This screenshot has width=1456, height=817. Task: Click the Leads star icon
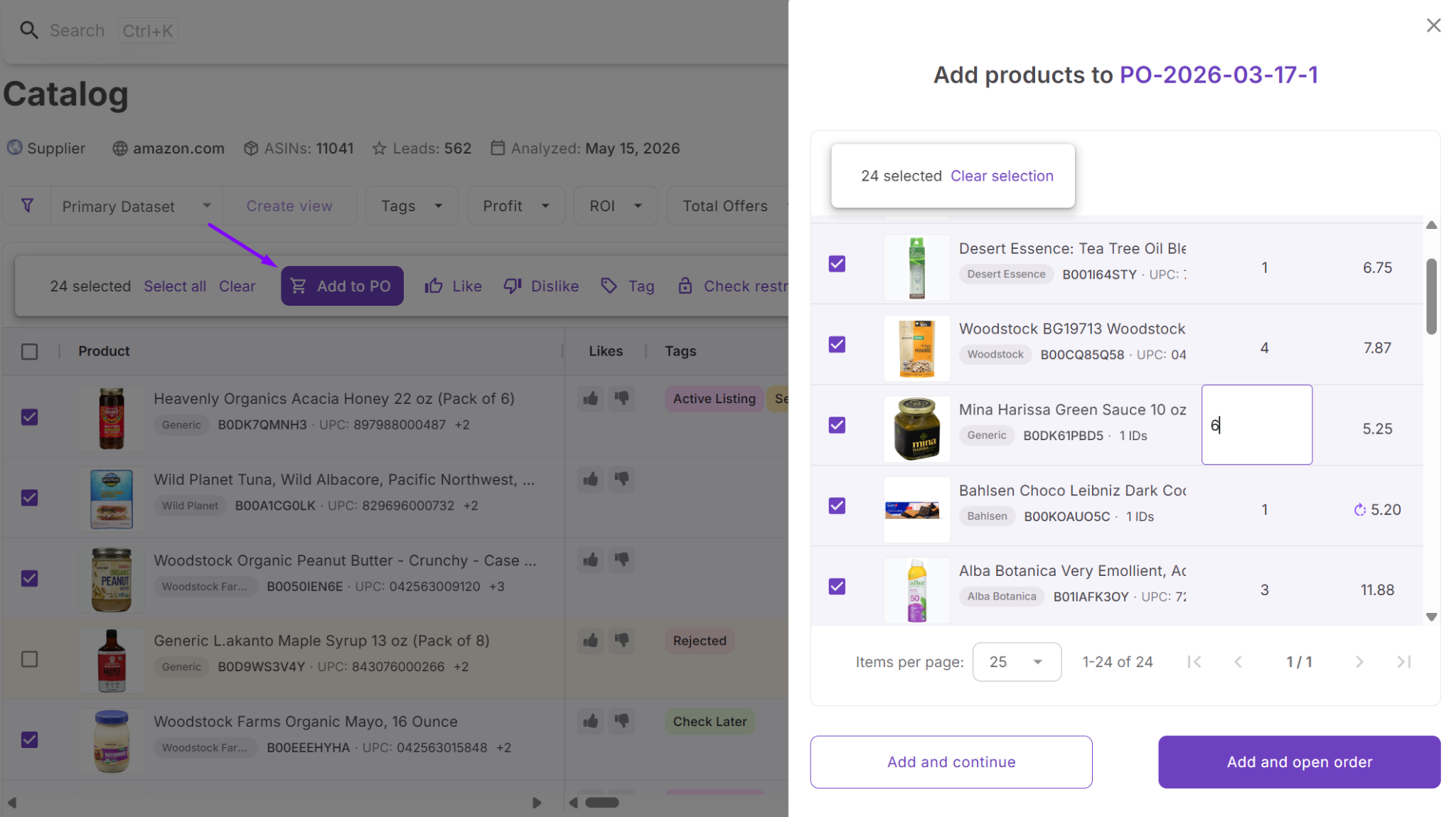click(379, 148)
